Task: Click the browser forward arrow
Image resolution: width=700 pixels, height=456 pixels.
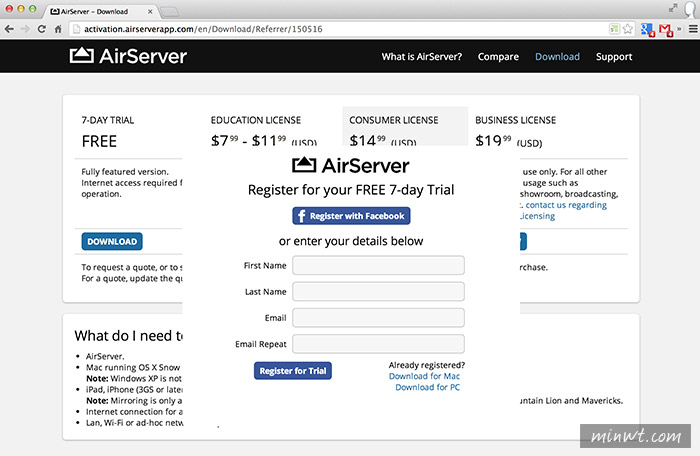Action: click(x=25, y=29)
